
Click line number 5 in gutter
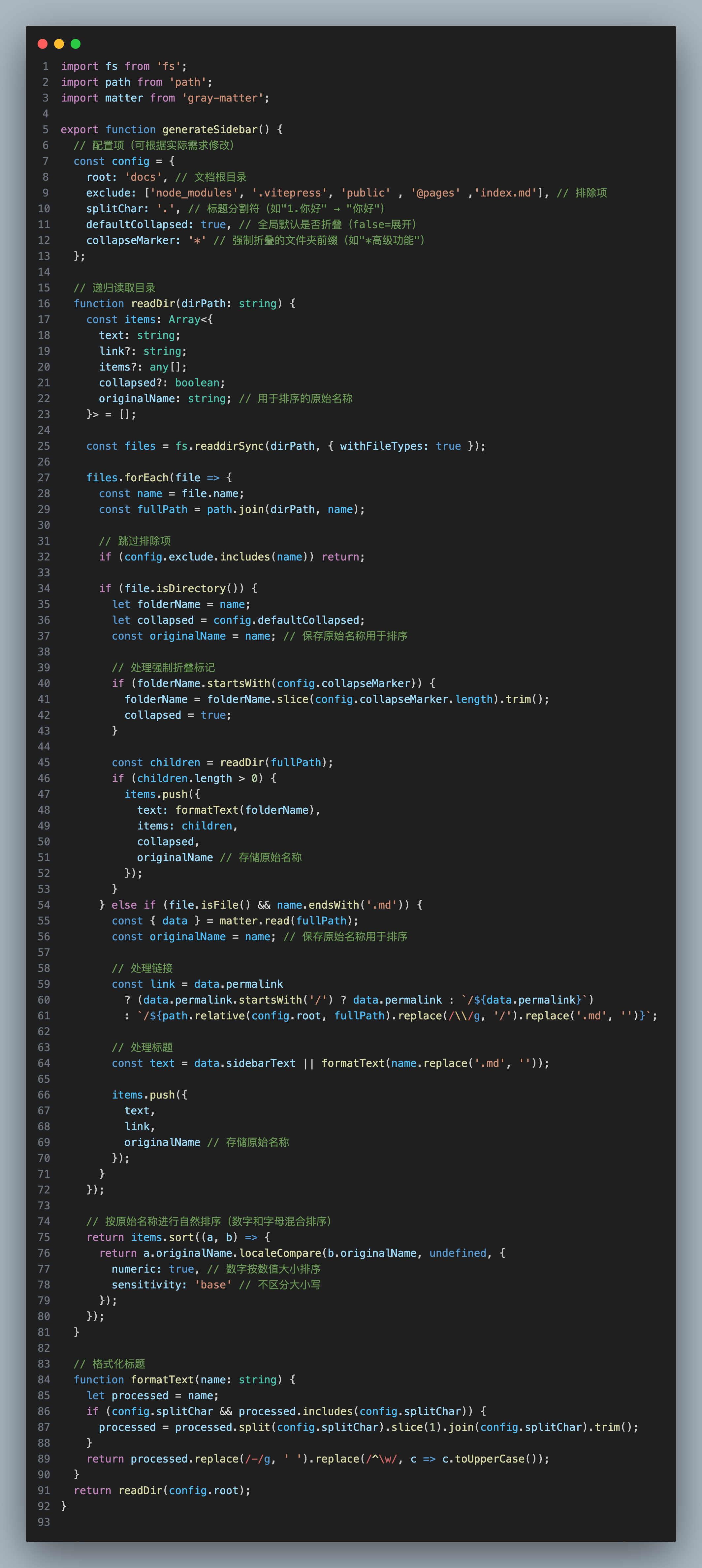tap(45, 130)
